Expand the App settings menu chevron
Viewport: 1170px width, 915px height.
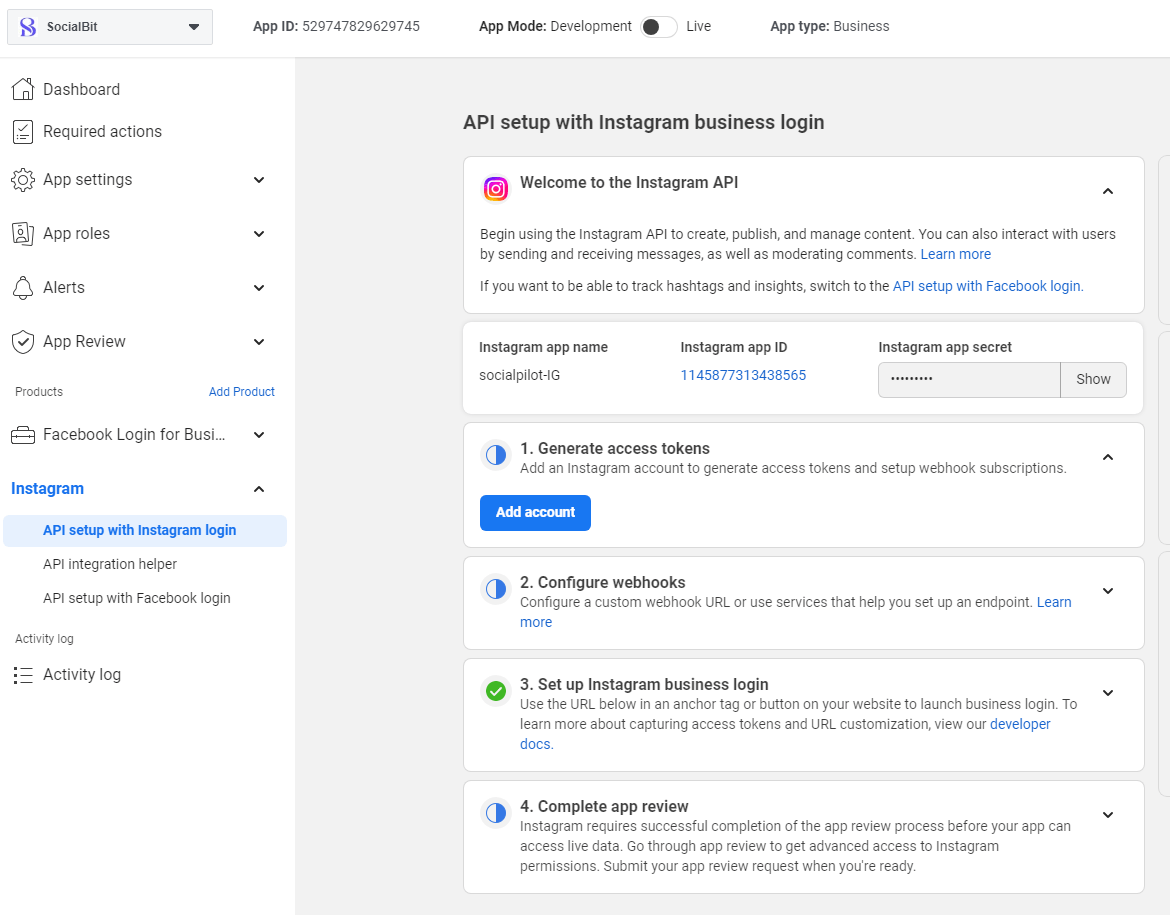[259, 180]
